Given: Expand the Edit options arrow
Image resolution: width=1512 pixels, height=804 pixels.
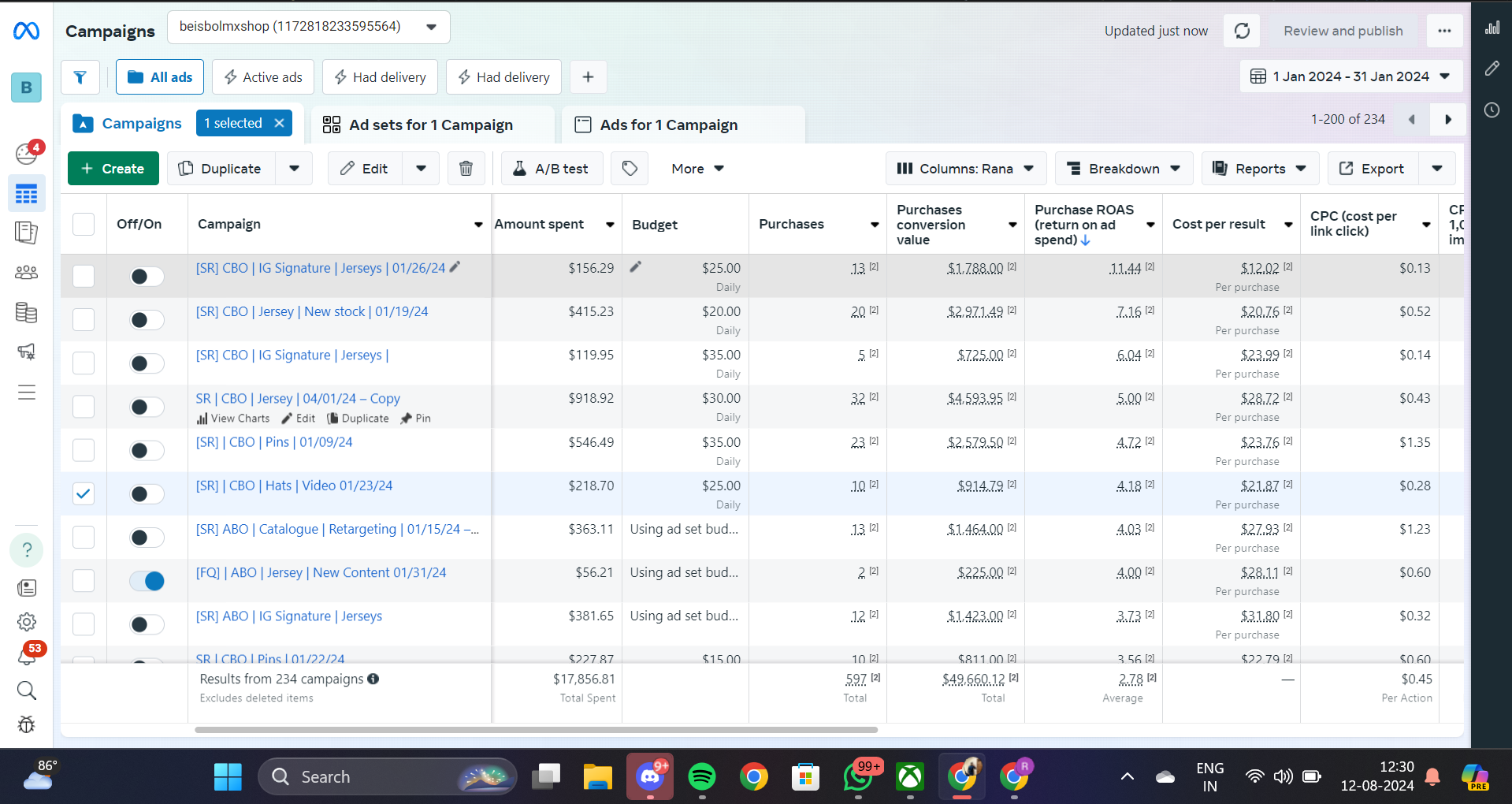Looking at the screenshot, I should pos(421,169).
